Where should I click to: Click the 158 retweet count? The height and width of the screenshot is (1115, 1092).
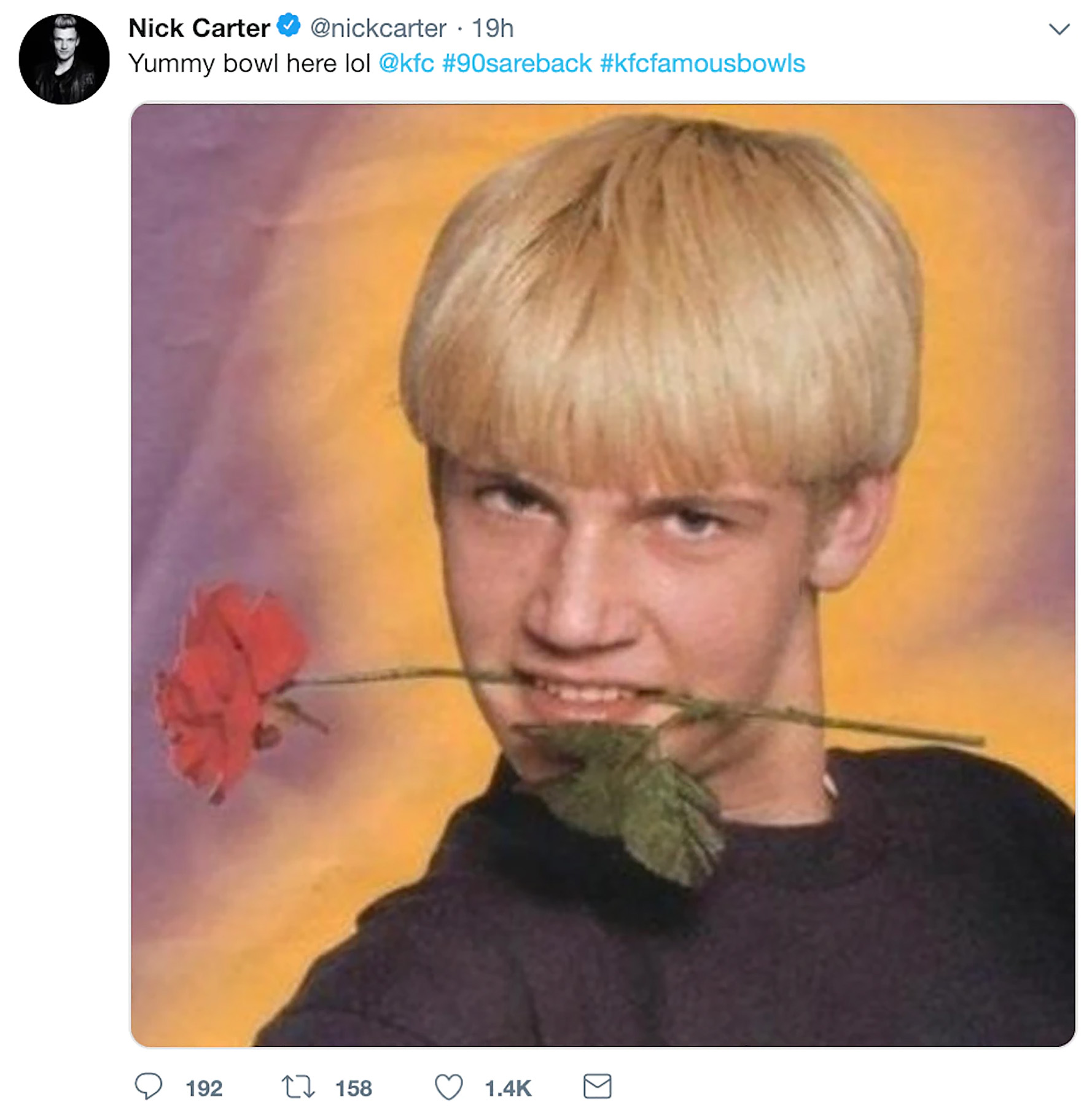click(353, 1088)
